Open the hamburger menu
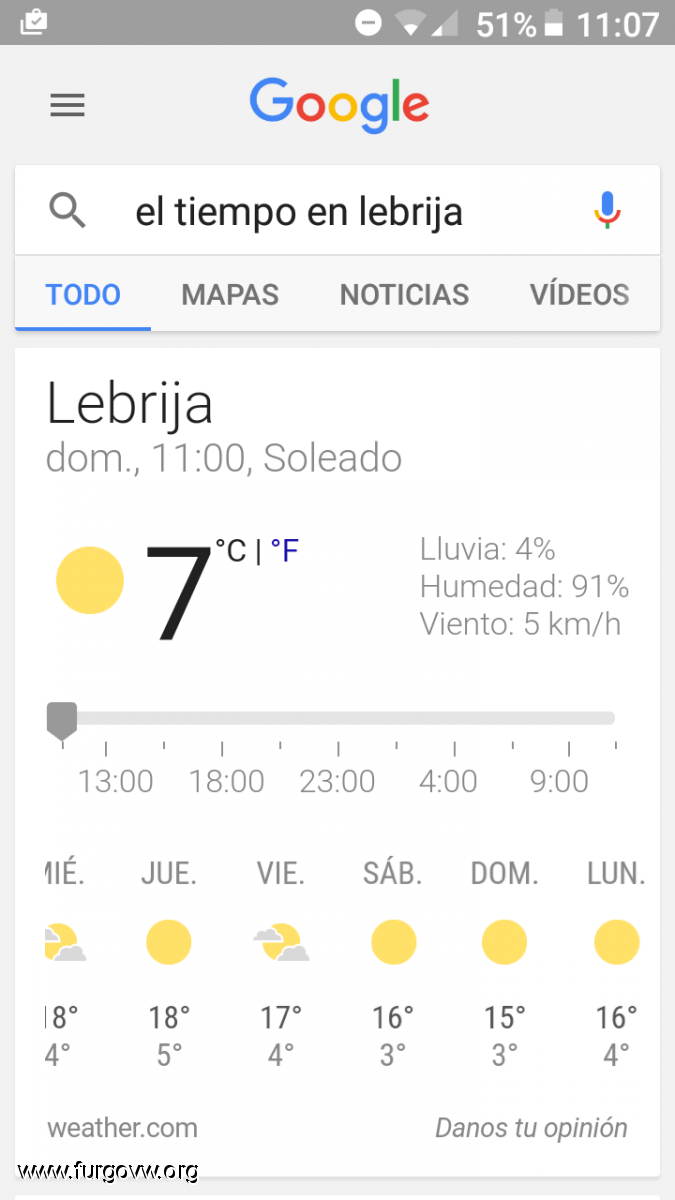Screen dimensions: 675x1200 67,105
